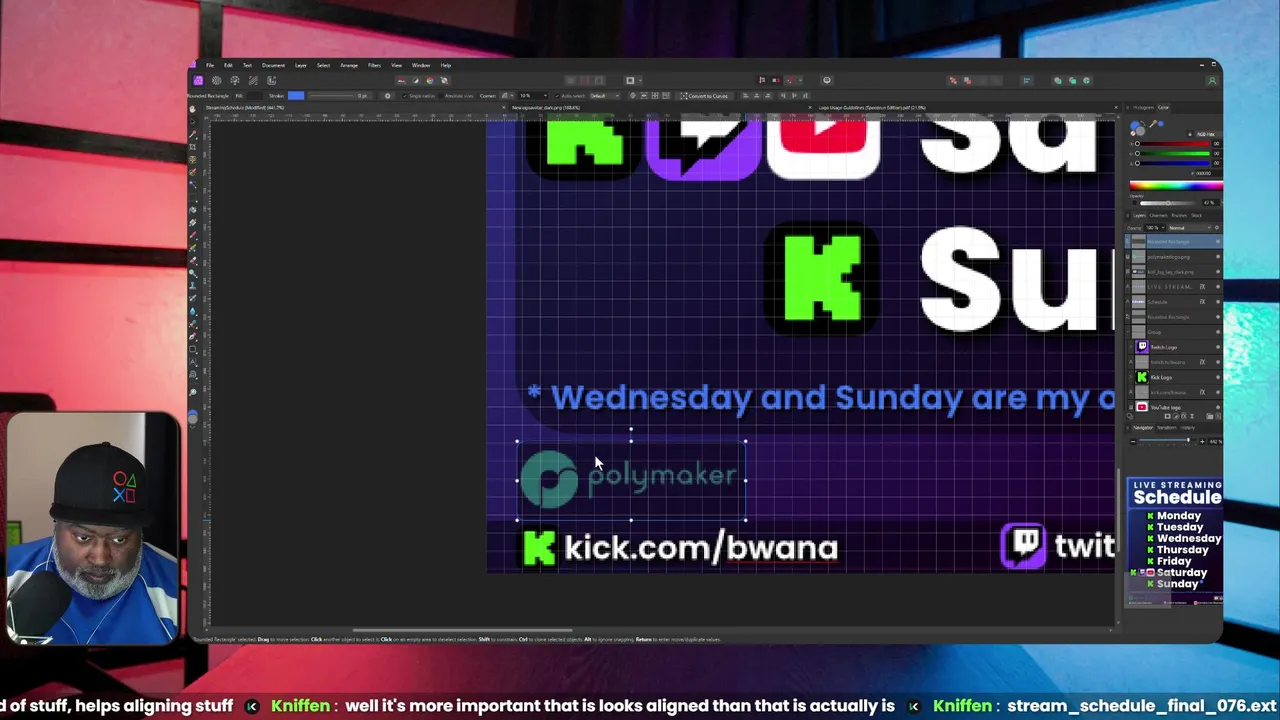Viewport: 1280px width, 720px height.
Task: Switch to the Channels panel tab
Action: click(1158, 215)
